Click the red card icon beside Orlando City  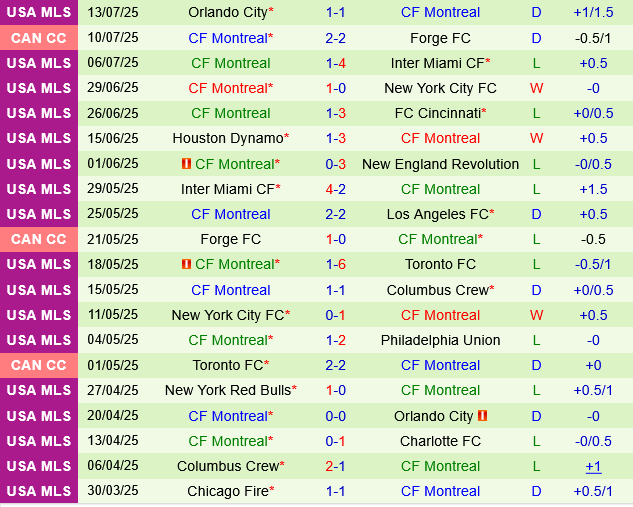point(483,416)
